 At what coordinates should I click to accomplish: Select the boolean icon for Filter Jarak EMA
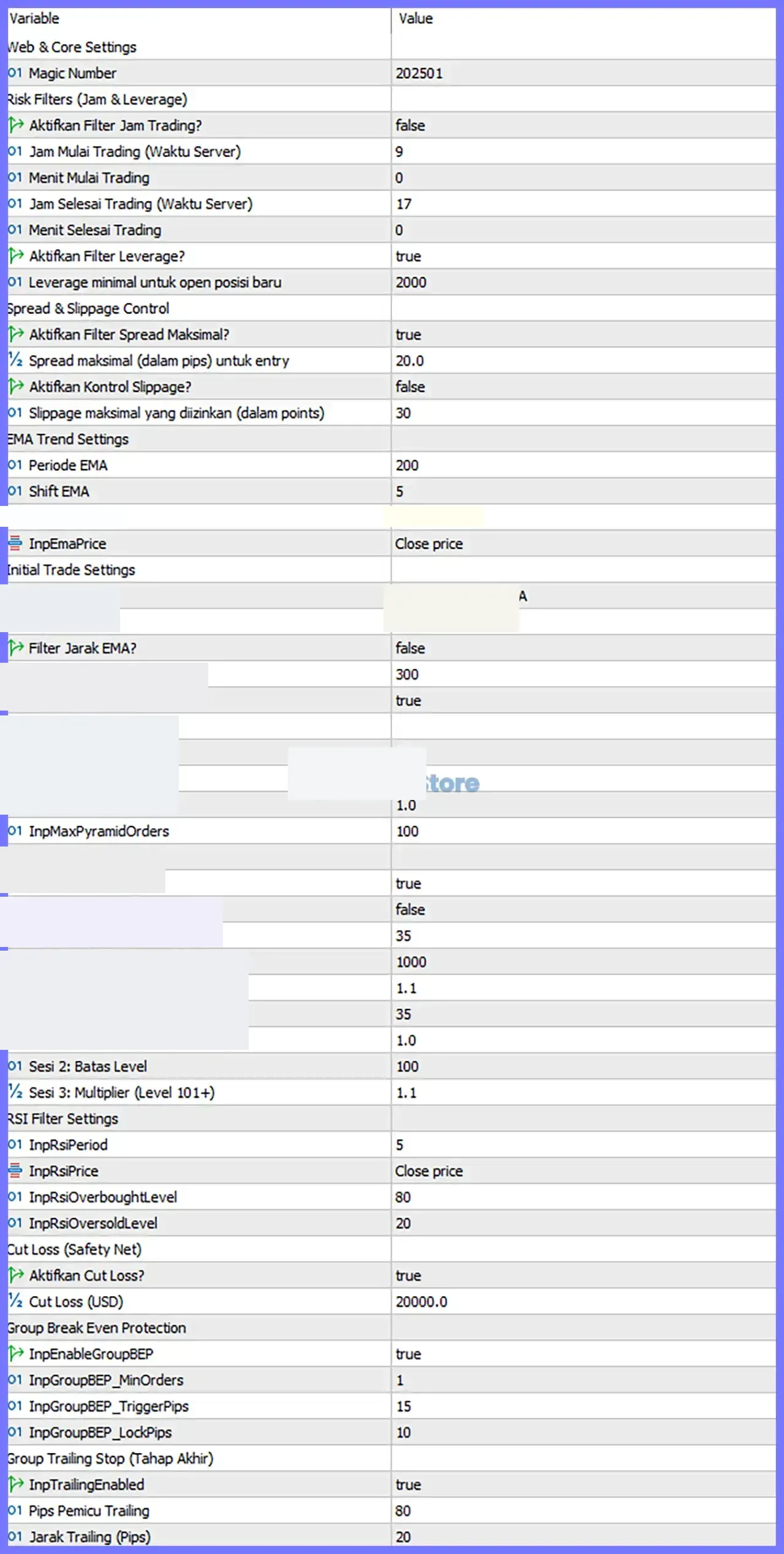(16, 647)
